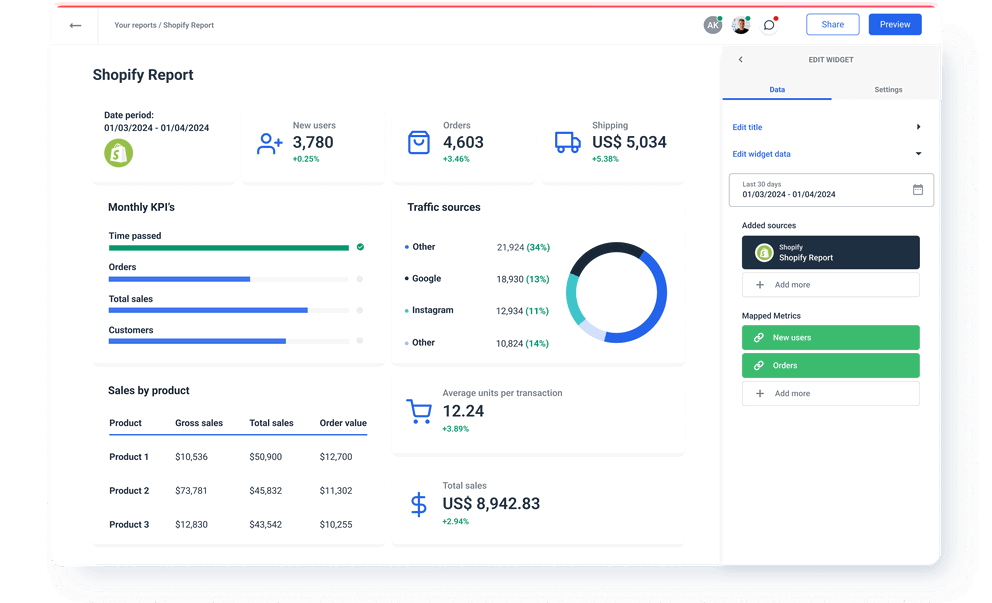The height and width of the screenshot is (603, 992).
Task: Click Add more under Added sources
Action: point(830,286)
